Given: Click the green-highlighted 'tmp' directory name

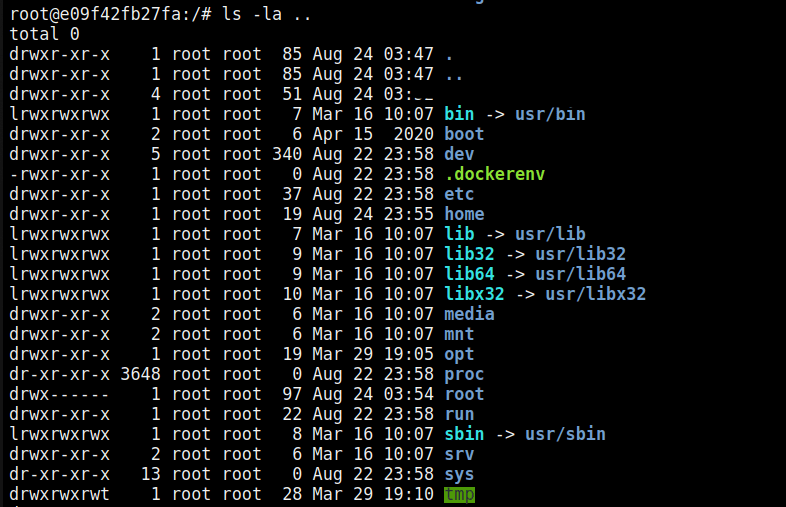Looking at the screenshot, I should click(x=459, y=494).
